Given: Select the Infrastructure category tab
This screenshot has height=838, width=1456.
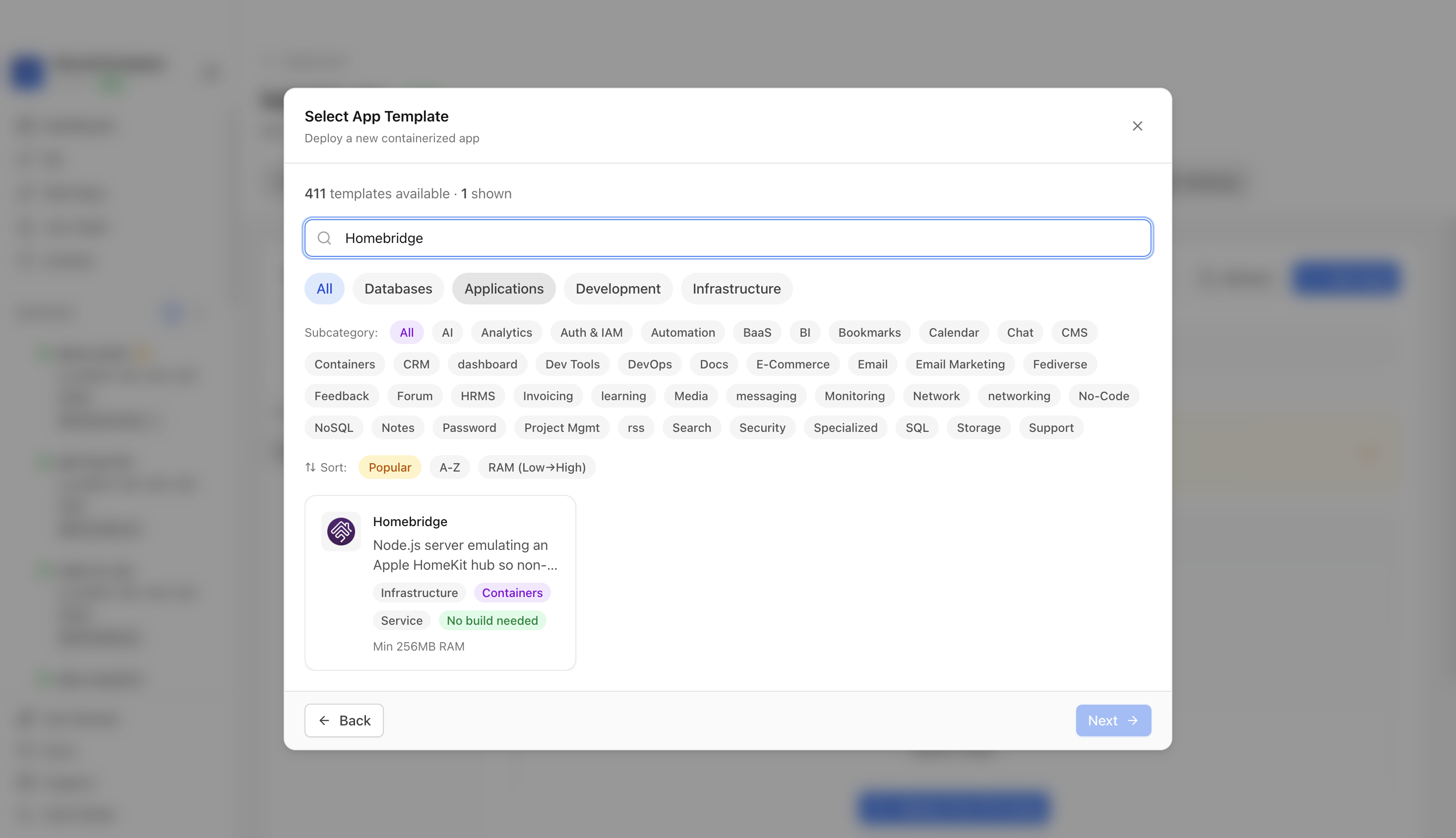Looking at the screenshot, I should [x=736, y=289].
